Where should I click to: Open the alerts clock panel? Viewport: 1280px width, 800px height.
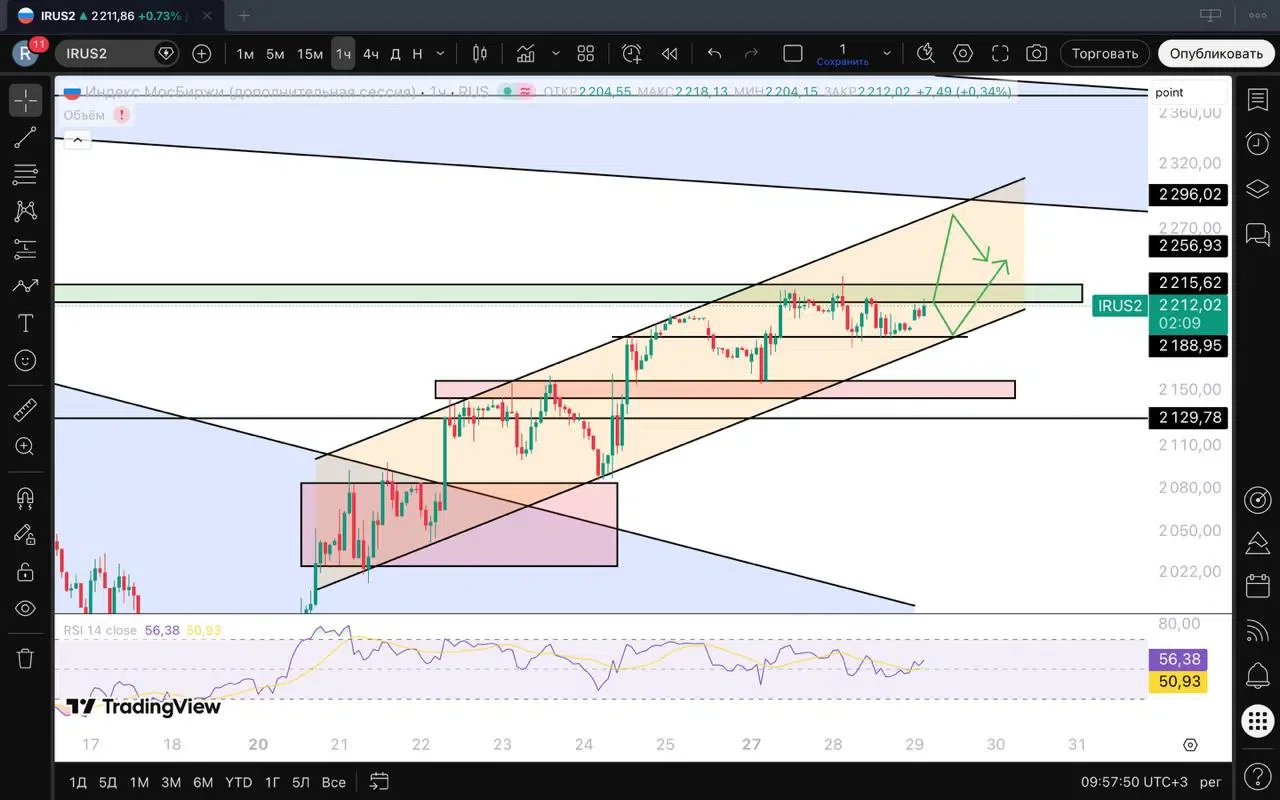(1257, 143)
